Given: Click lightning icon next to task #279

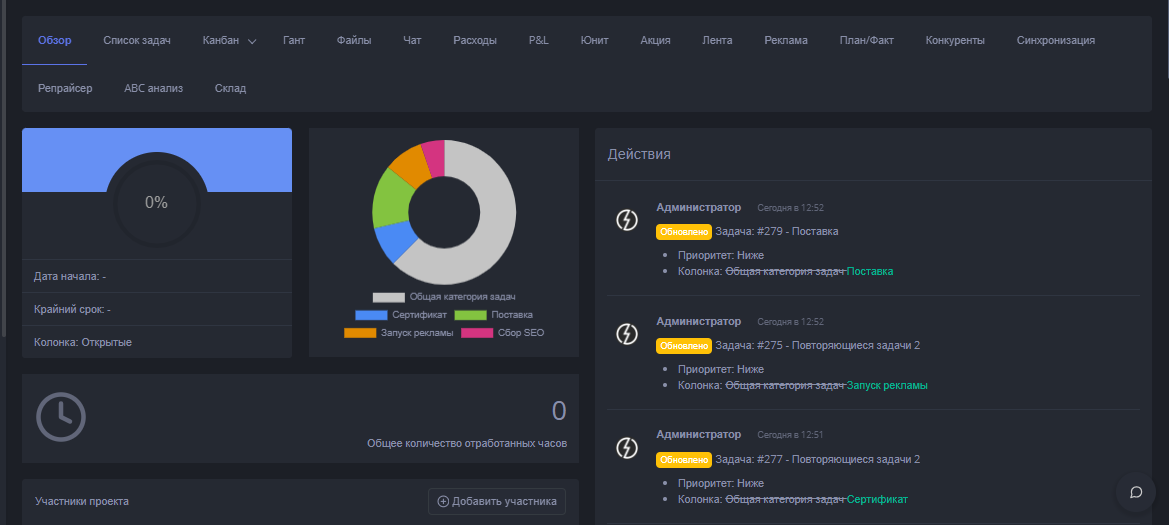Looking at the screenshot, I should (626, 220).
